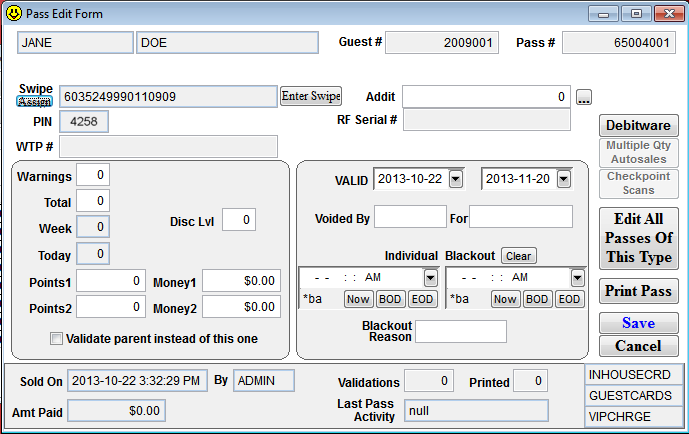Image resolution: width=689 pixels, height=434 pixels.
Task: Click the Points1 field
Action: (x=111, y=281)
